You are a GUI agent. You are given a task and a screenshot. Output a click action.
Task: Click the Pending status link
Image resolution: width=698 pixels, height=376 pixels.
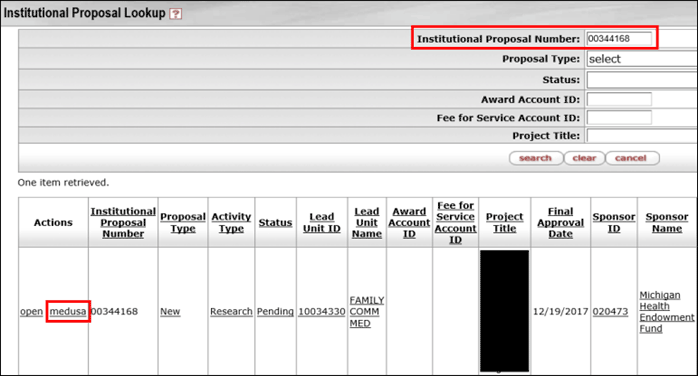point(275,311)
